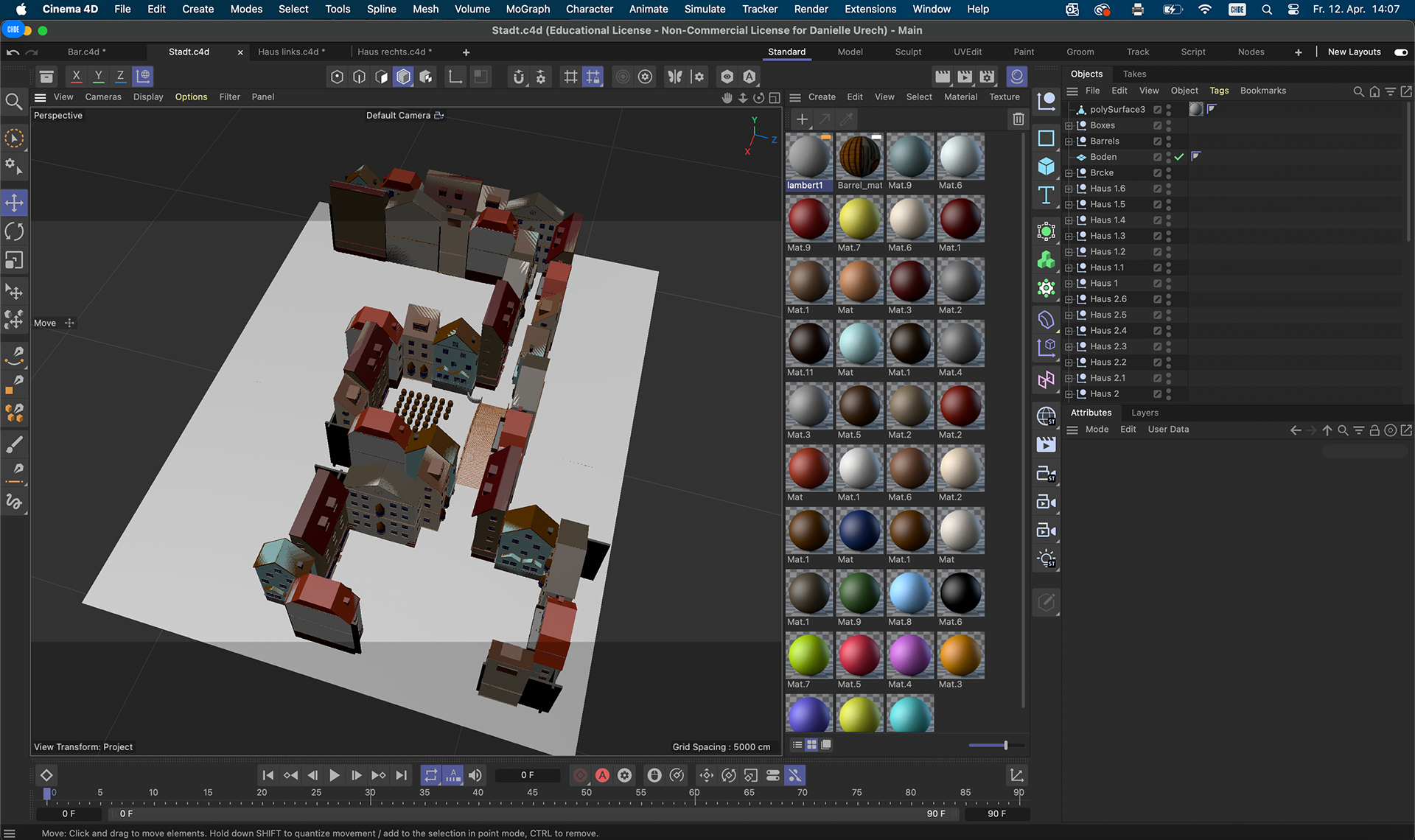Expand the Barrels object tree
Viewport: 1415px width, 840px height.
point(1069,141)
